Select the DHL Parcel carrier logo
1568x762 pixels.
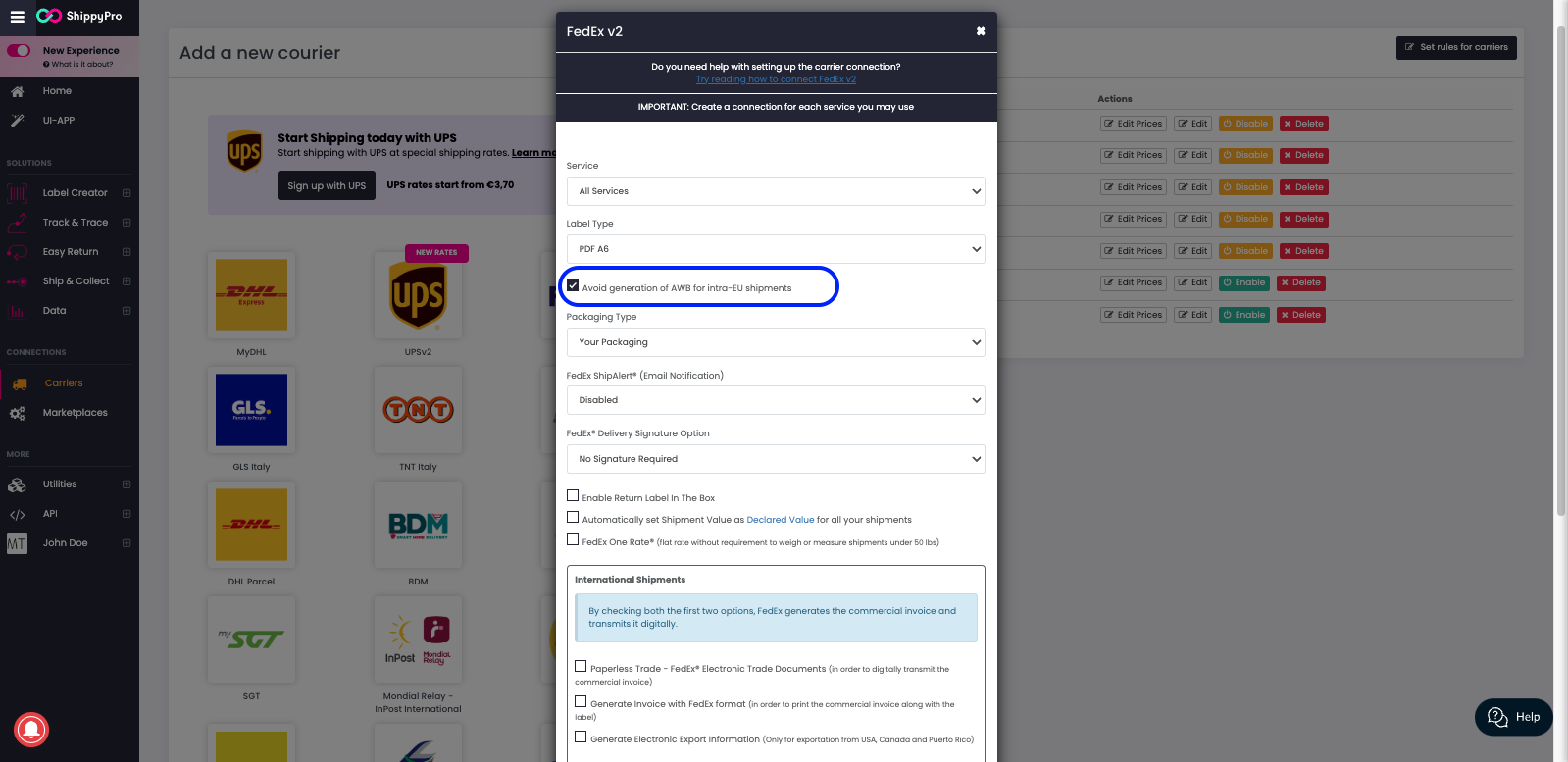click(x=252, y=525)
